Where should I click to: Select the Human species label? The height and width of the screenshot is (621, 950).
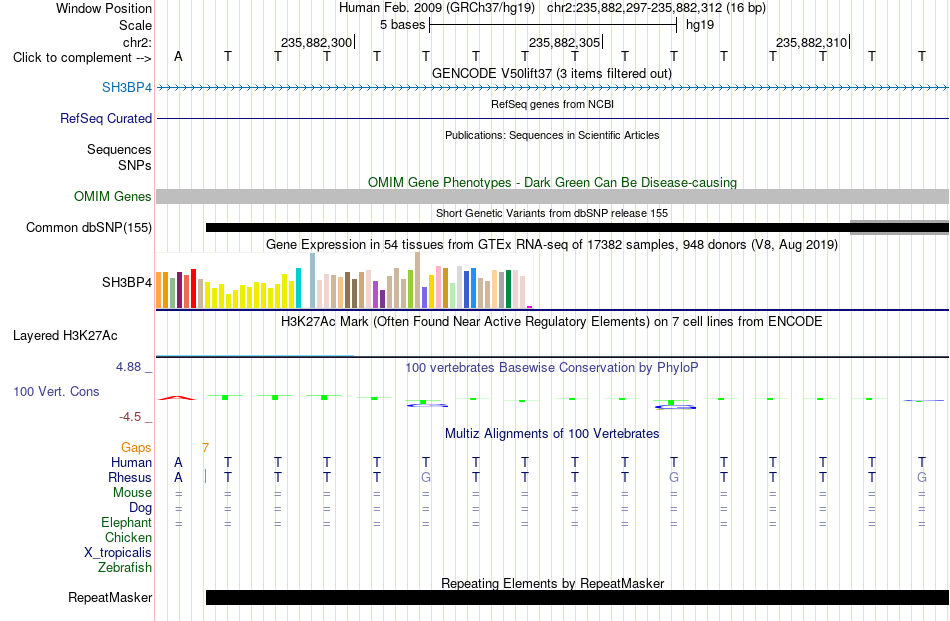(x=131, y=462)
